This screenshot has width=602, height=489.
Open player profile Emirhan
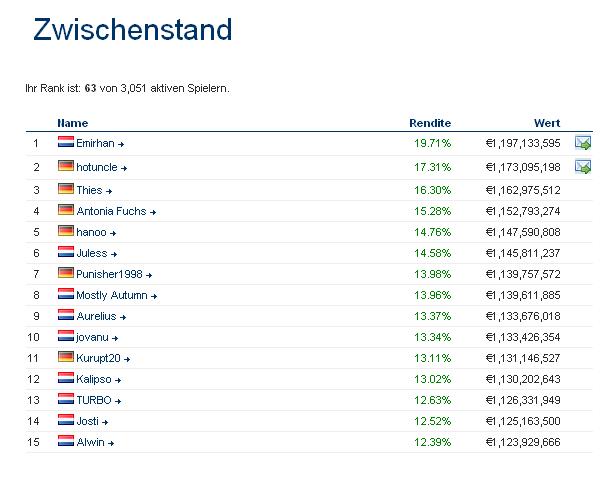coord(95,144)
